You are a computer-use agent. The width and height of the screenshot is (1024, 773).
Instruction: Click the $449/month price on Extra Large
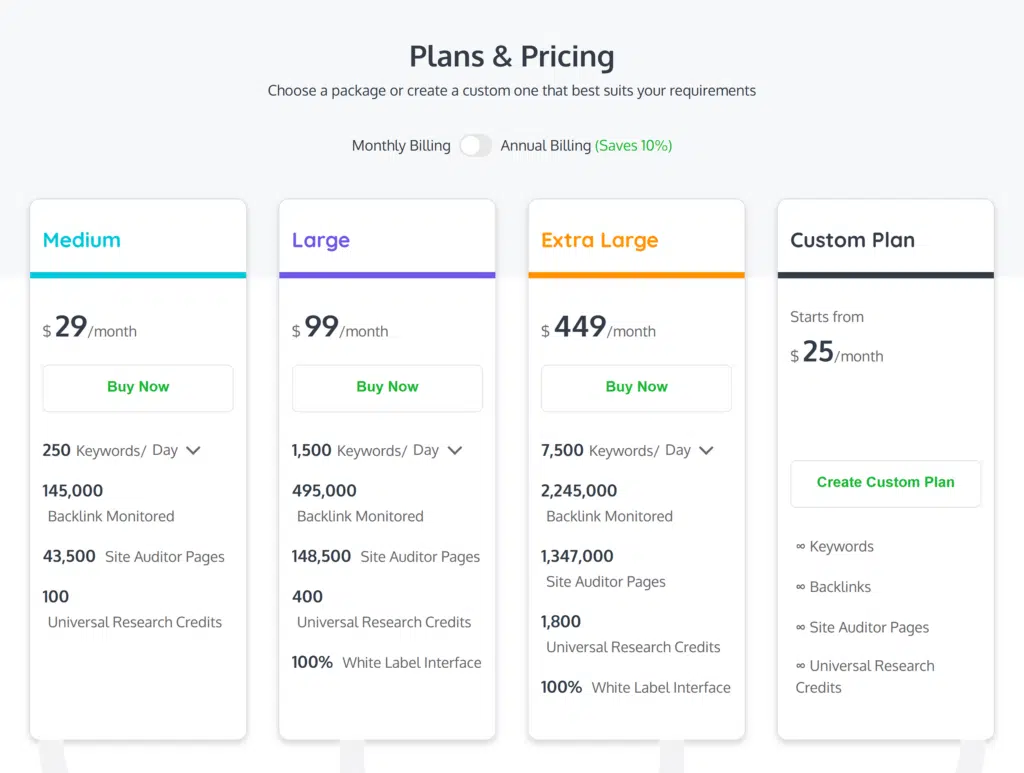pyautogui.click(x=598, y=328)
